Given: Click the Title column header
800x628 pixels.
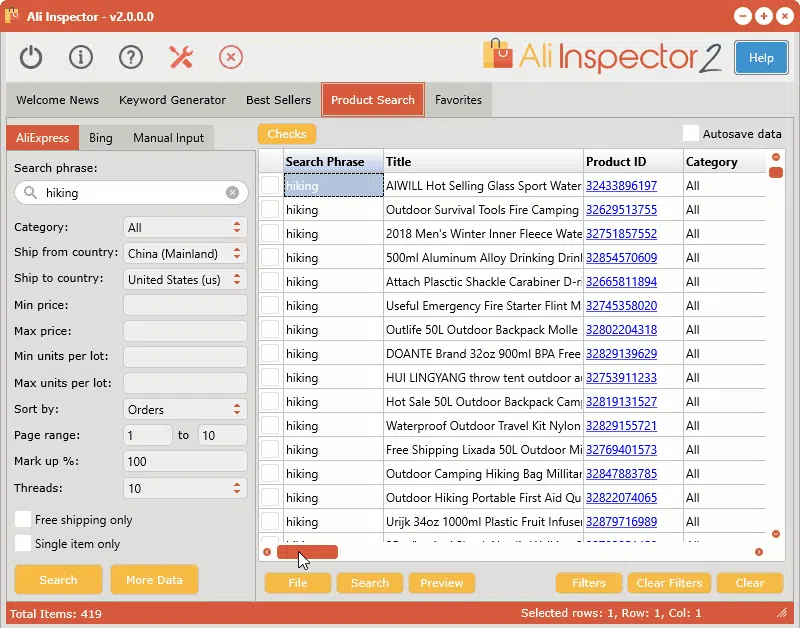Looking at the screenshot, I should coord(483,162).
